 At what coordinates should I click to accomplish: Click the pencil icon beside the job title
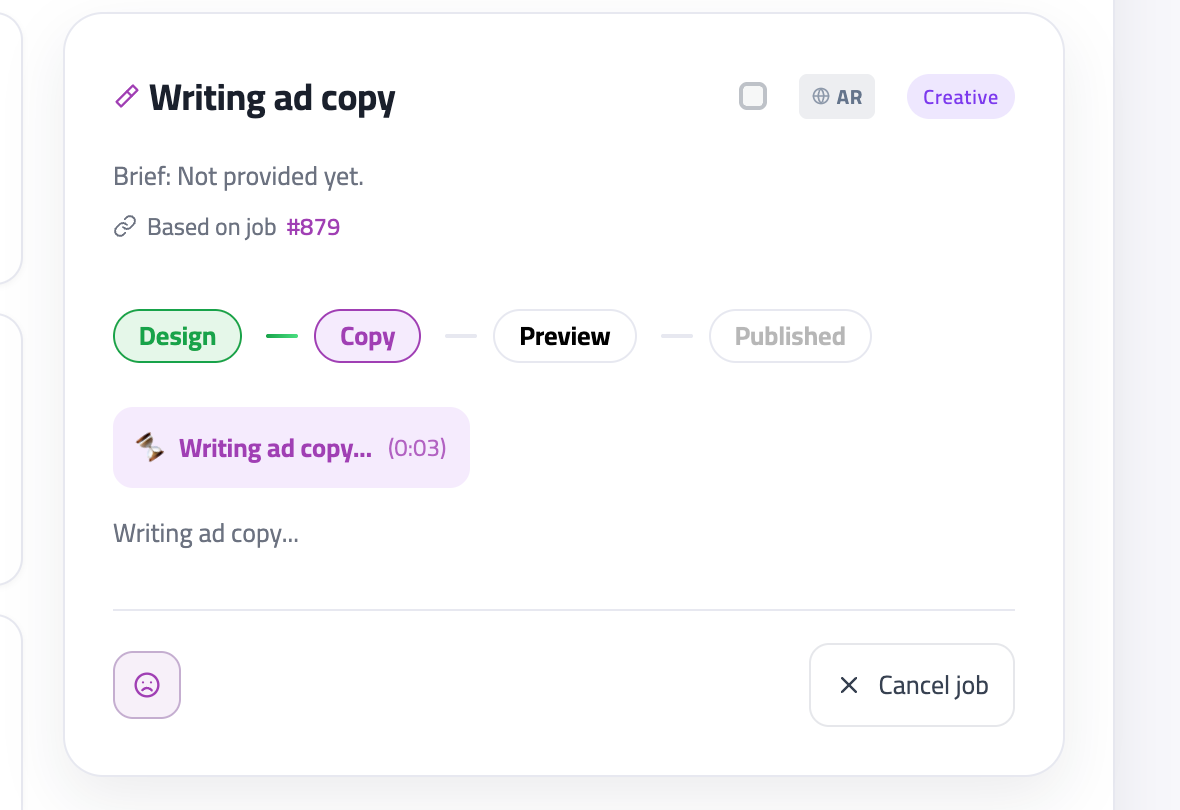click(125, 96)
